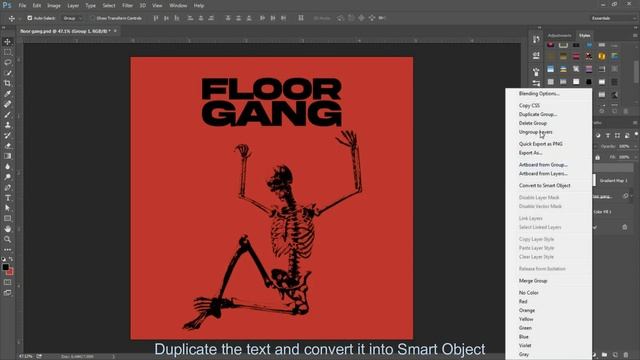Screen dimensions: 640x360
Task: Select the Move tool in the toolbox
Action: 7,42
